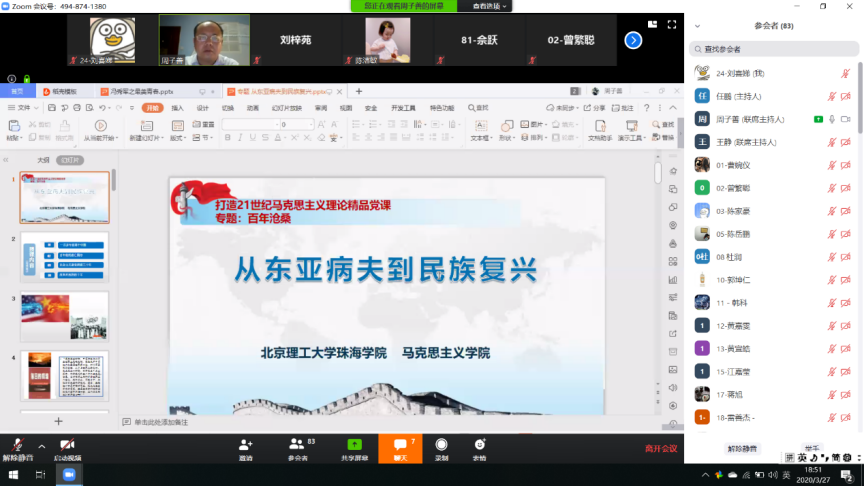
Task: Switch to the 稻壳模板 document tab
Action: point(64,91)
